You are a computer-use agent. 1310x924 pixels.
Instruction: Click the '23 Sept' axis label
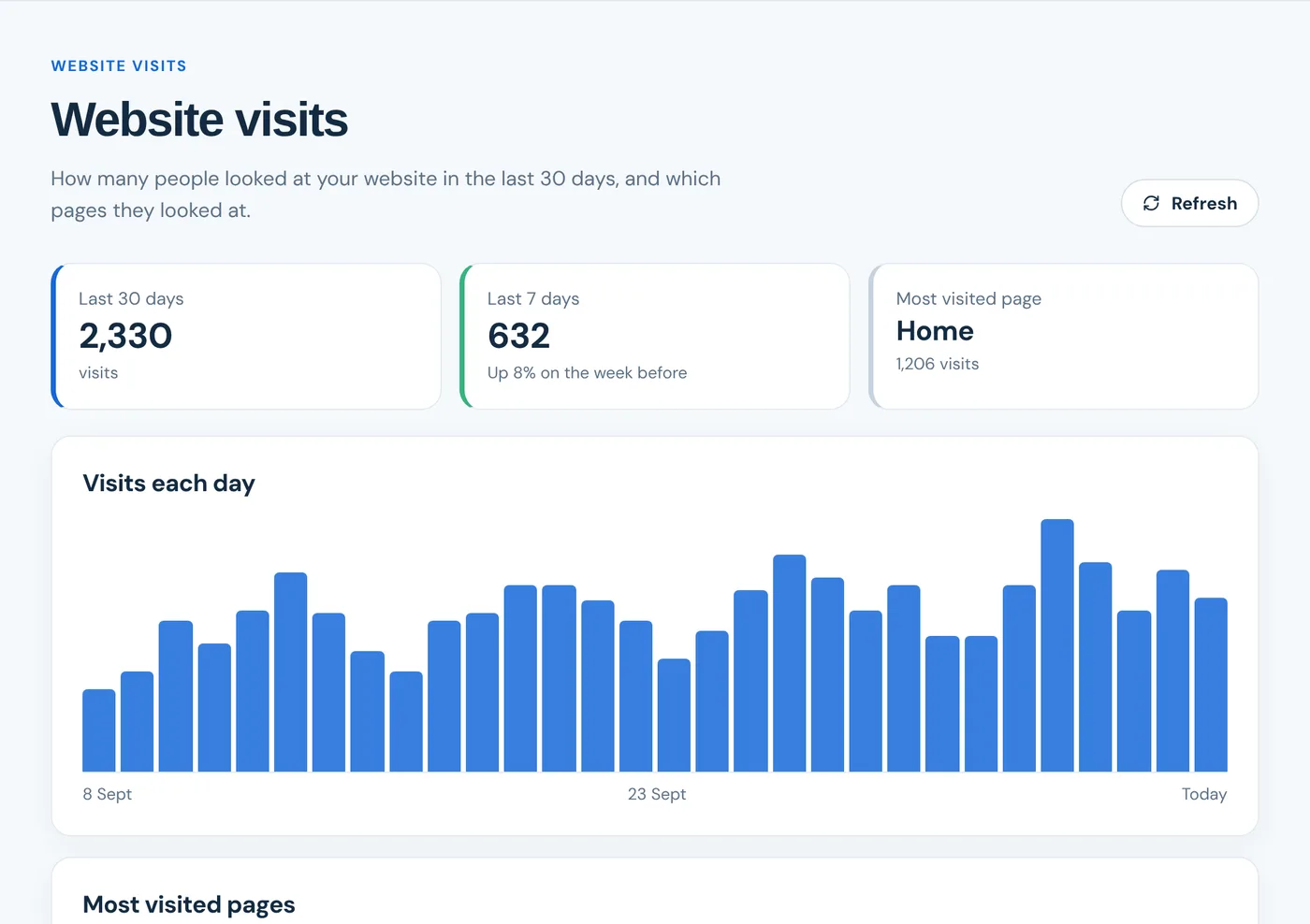coord(657,794)
